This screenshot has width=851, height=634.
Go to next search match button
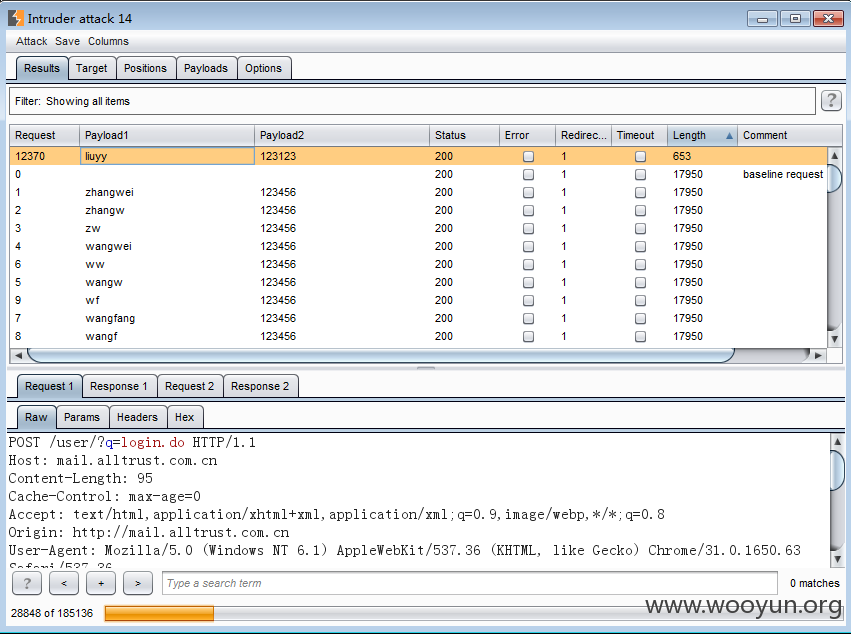138,584
